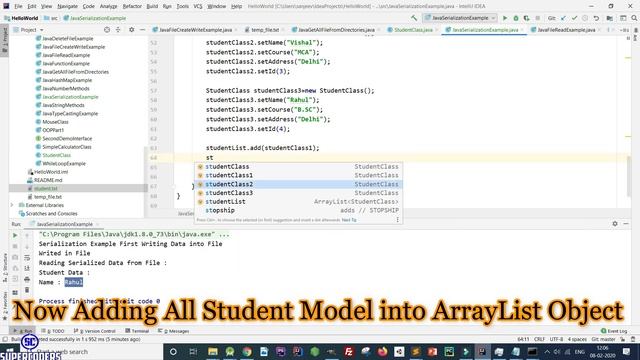Click the Git revert (rollback) icon

[x=596, y=18]
